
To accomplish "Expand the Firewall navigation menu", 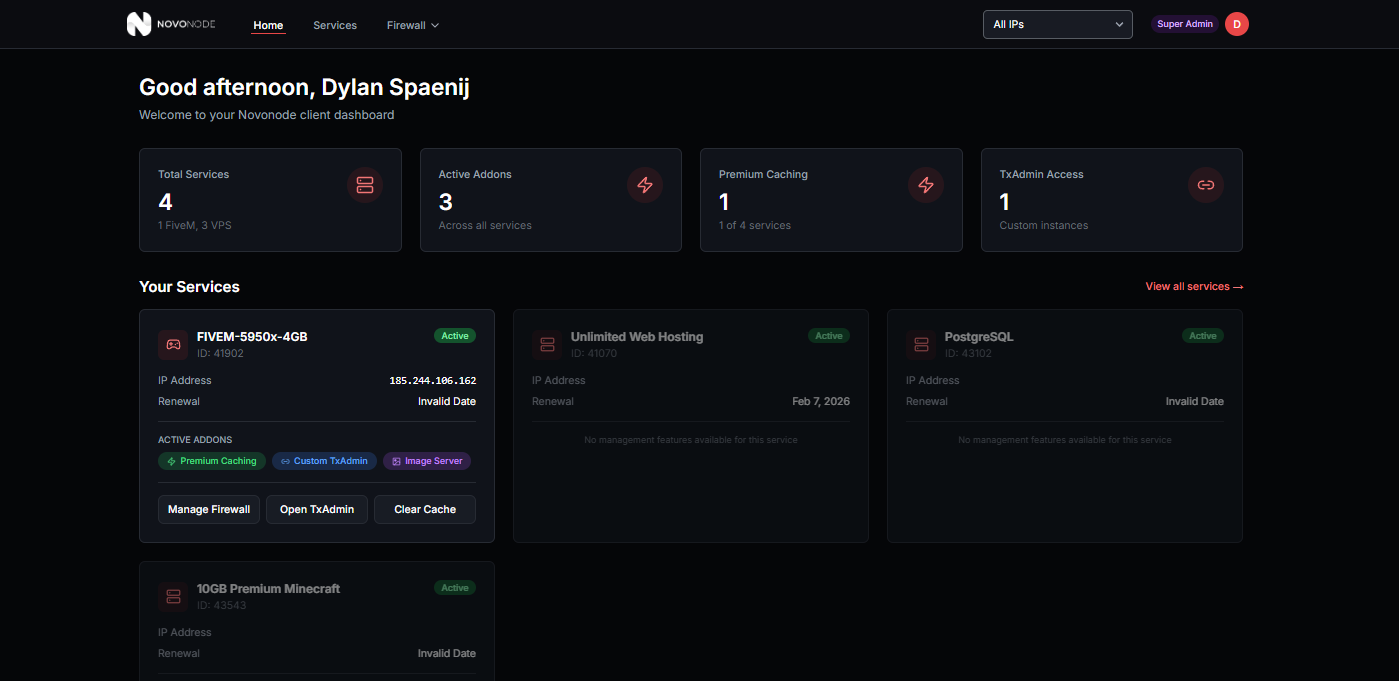I will [x=412, y=25].
